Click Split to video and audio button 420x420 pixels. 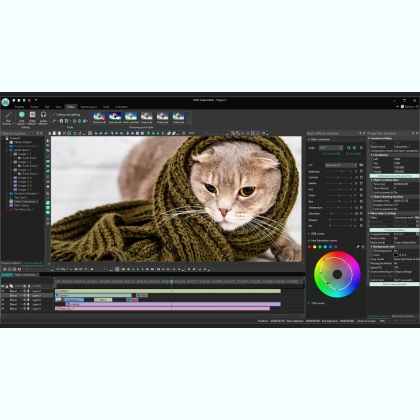tap(394, 284)
